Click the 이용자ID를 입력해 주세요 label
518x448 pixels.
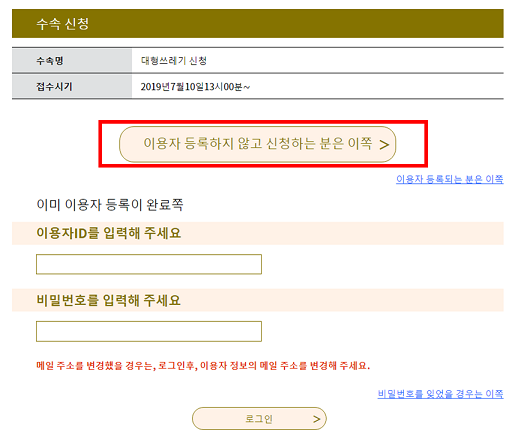109,233
